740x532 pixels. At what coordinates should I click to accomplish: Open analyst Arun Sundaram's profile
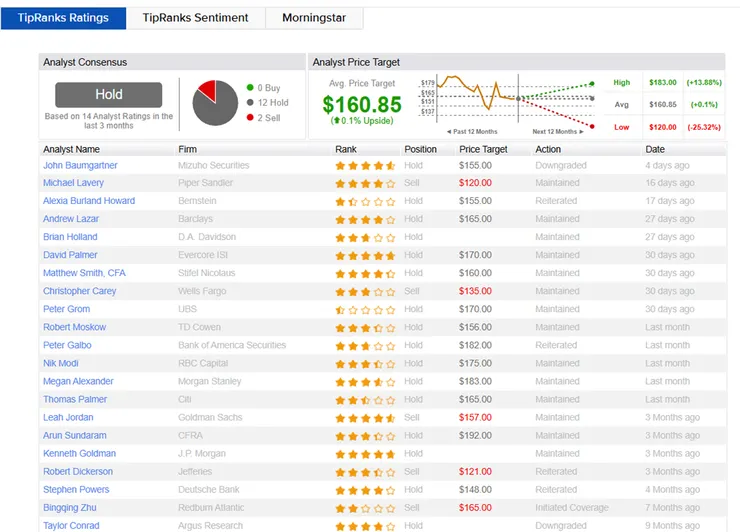coord(75,435)
